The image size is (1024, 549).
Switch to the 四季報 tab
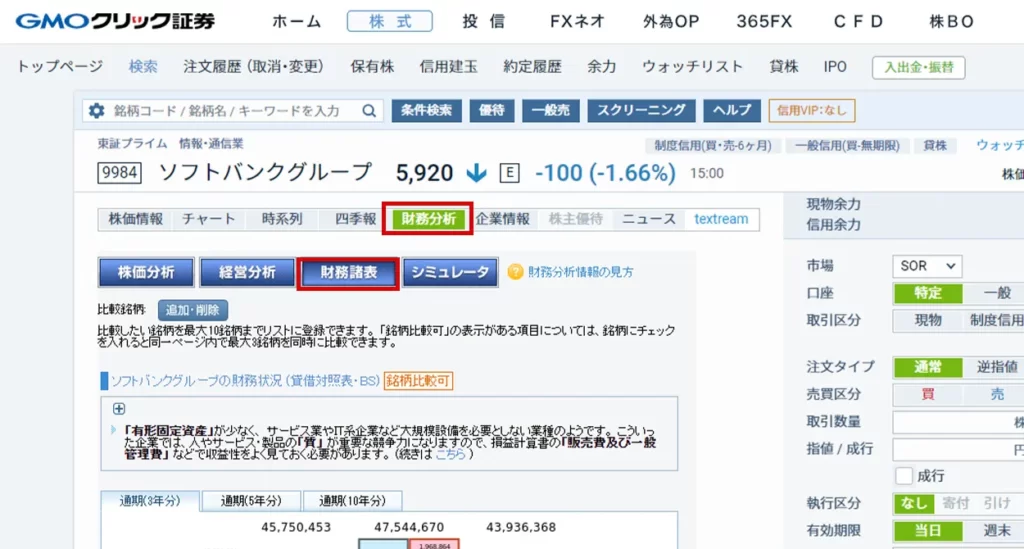(355, 219)
